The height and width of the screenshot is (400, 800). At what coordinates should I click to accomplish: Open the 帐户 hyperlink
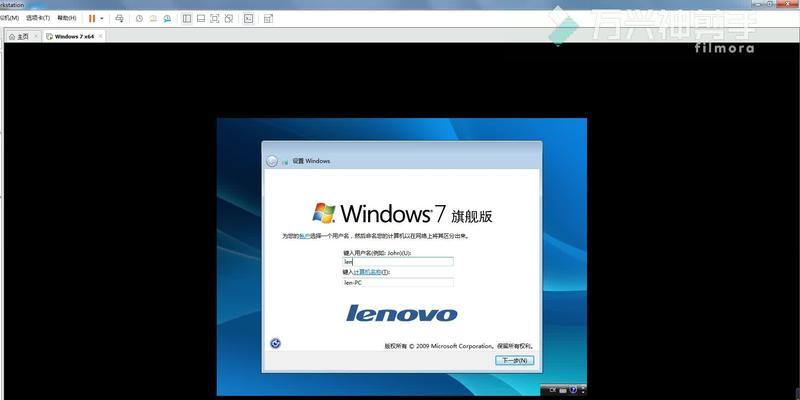point(304,236)
